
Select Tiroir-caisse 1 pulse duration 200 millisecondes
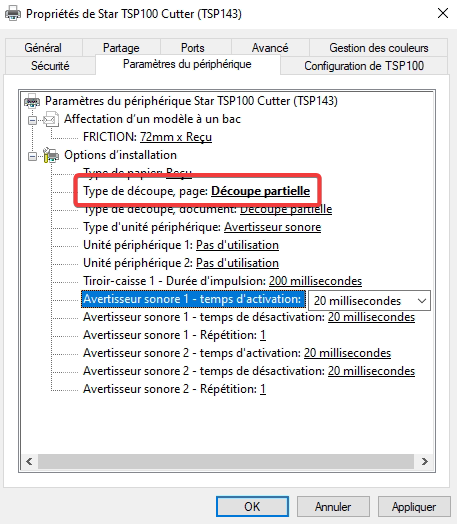pos(315,281)
